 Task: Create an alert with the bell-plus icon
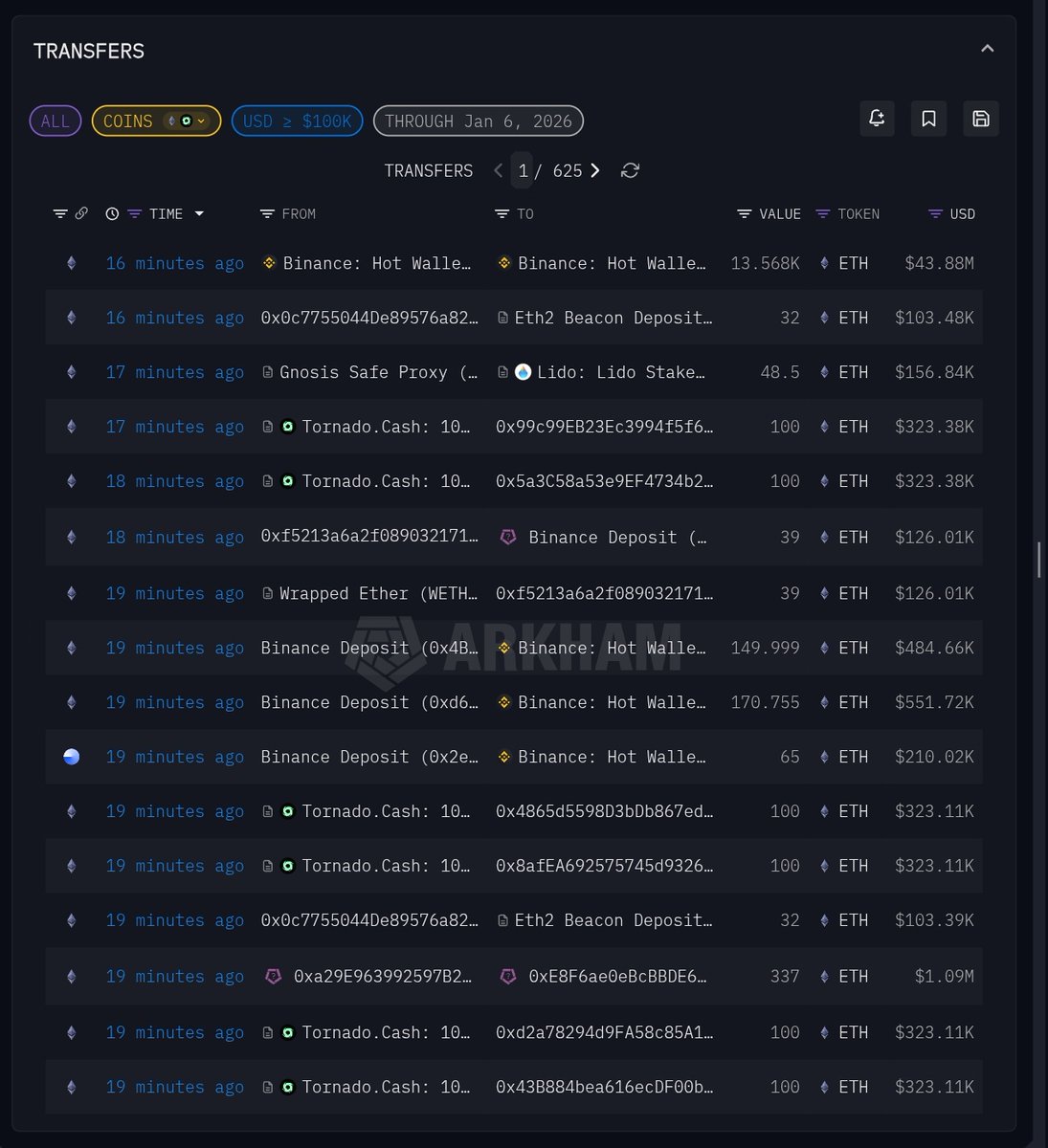point(877,119)
